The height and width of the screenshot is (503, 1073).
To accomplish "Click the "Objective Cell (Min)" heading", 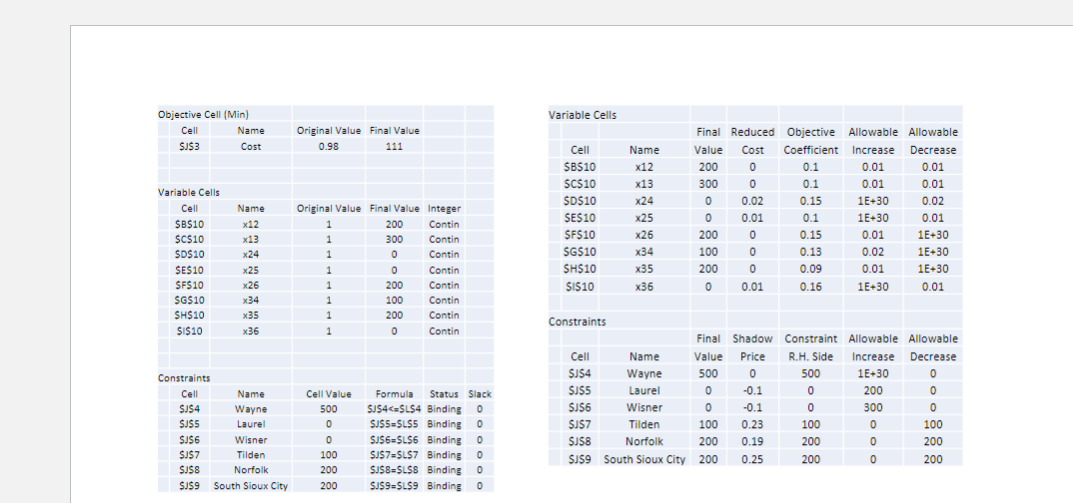I will coord(203,114).
